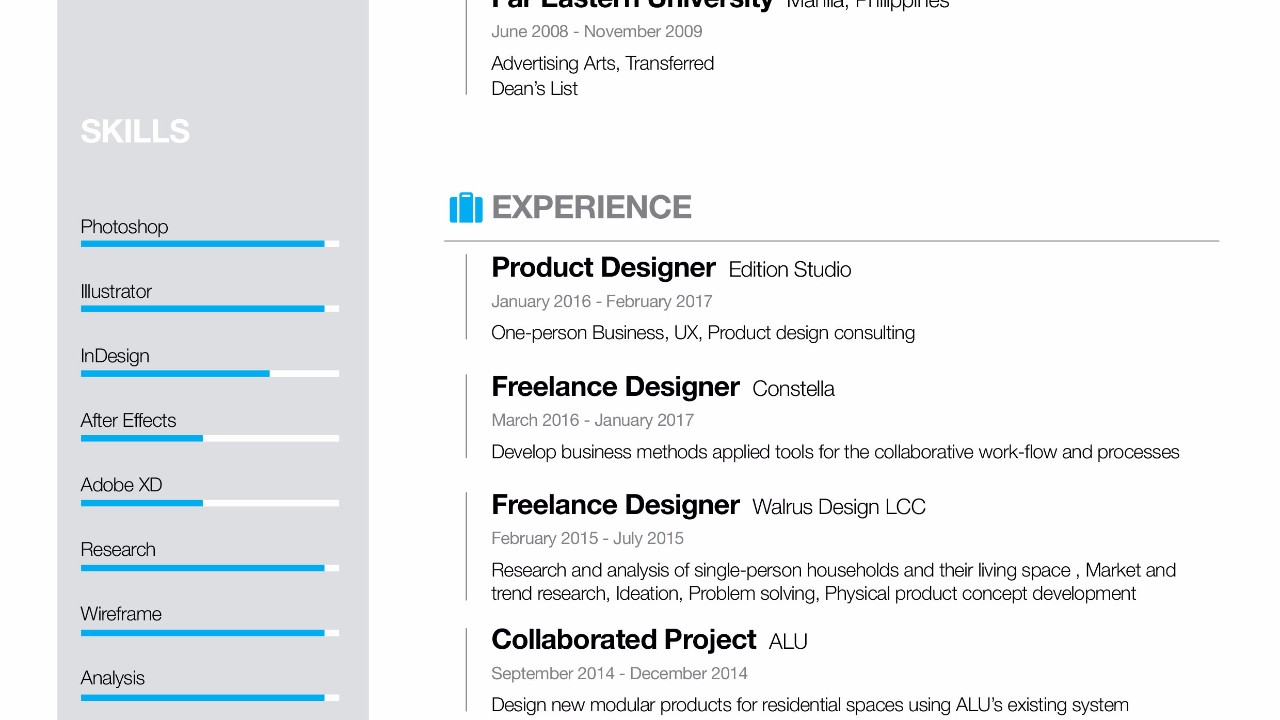The height and width of the screenshot is (720, 1280).
Task: Select the SKILLS sidebar heading
Action: click(135, 131)
